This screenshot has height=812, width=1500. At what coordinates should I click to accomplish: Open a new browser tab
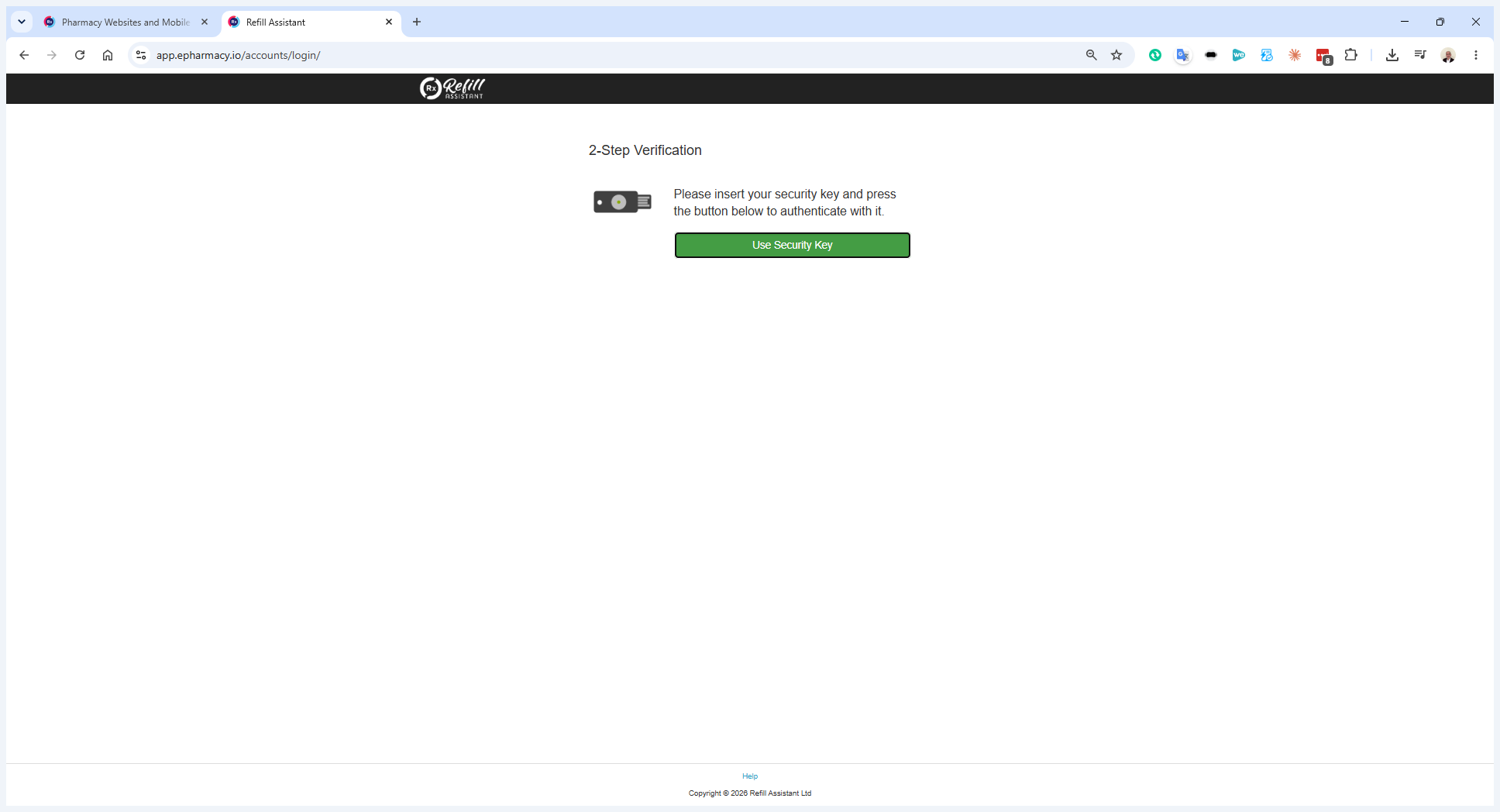(x=417, y=22)
